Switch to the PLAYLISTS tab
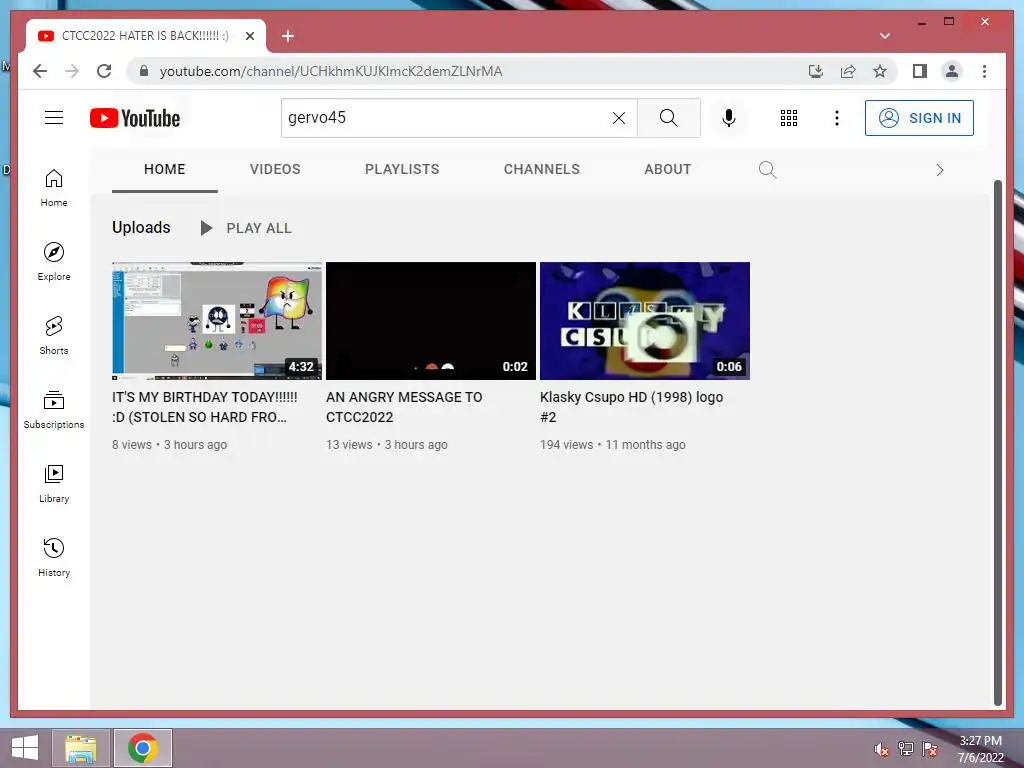Screen dimensions: 1024x768 (402, 169)
